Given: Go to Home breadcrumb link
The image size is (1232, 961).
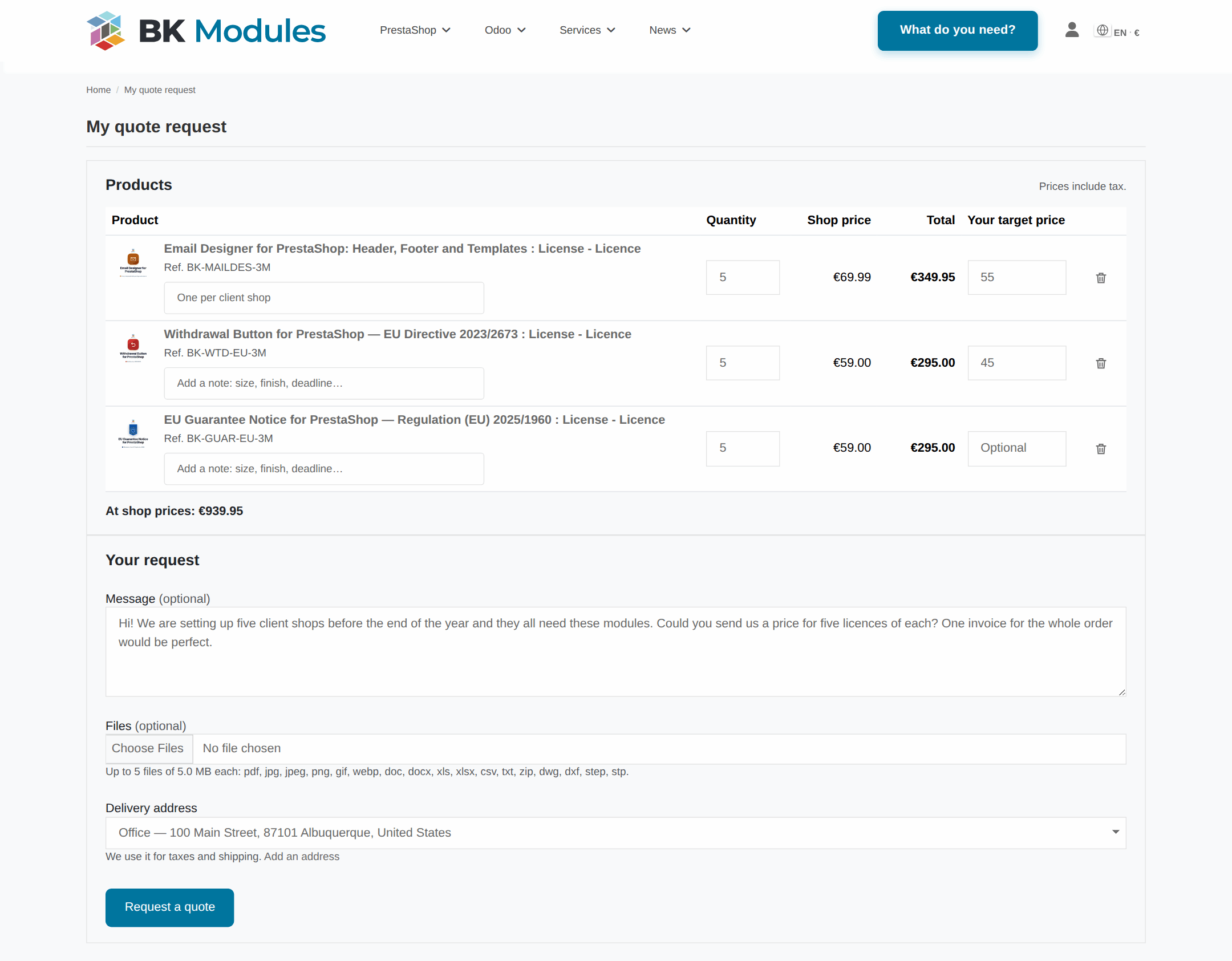Looking at the screenshot, I should [x=98, y=90].
